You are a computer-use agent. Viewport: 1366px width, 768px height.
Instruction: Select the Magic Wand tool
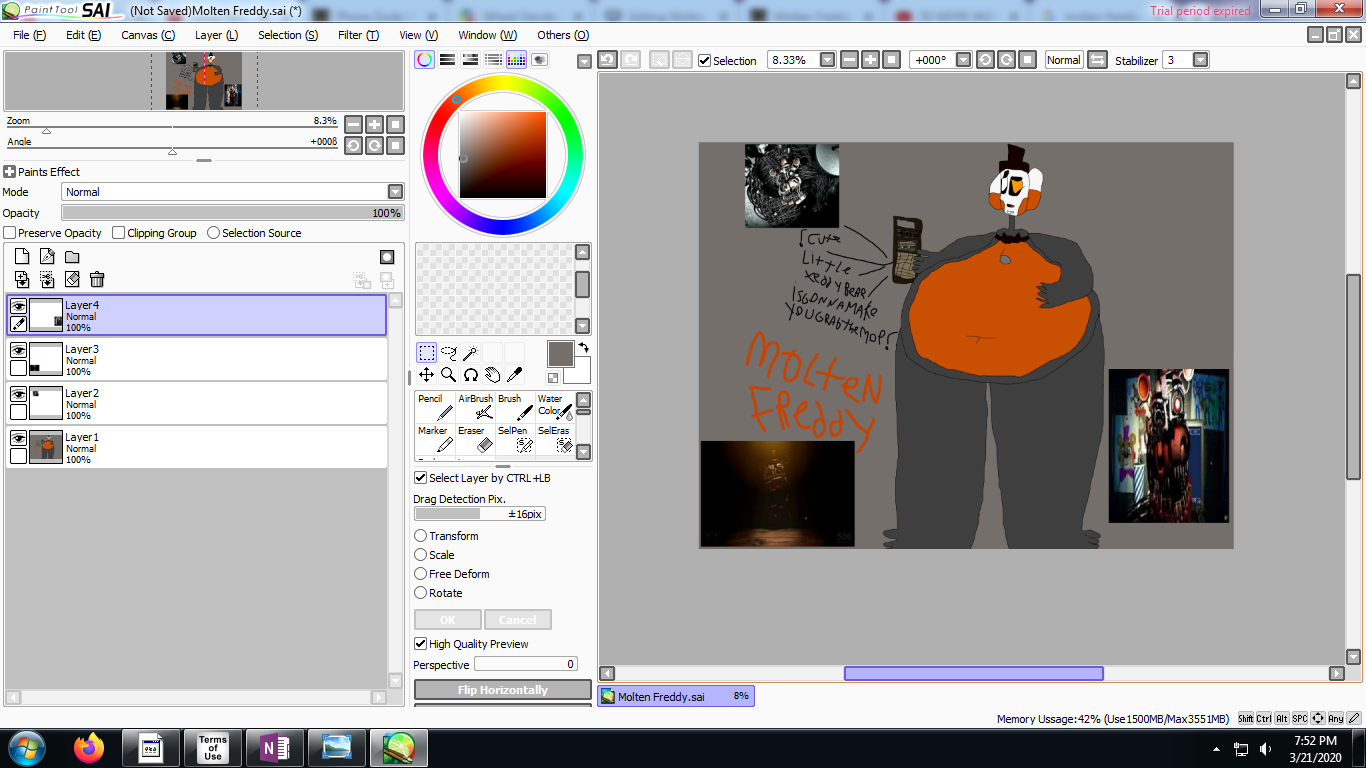click(x=470, y=352)
